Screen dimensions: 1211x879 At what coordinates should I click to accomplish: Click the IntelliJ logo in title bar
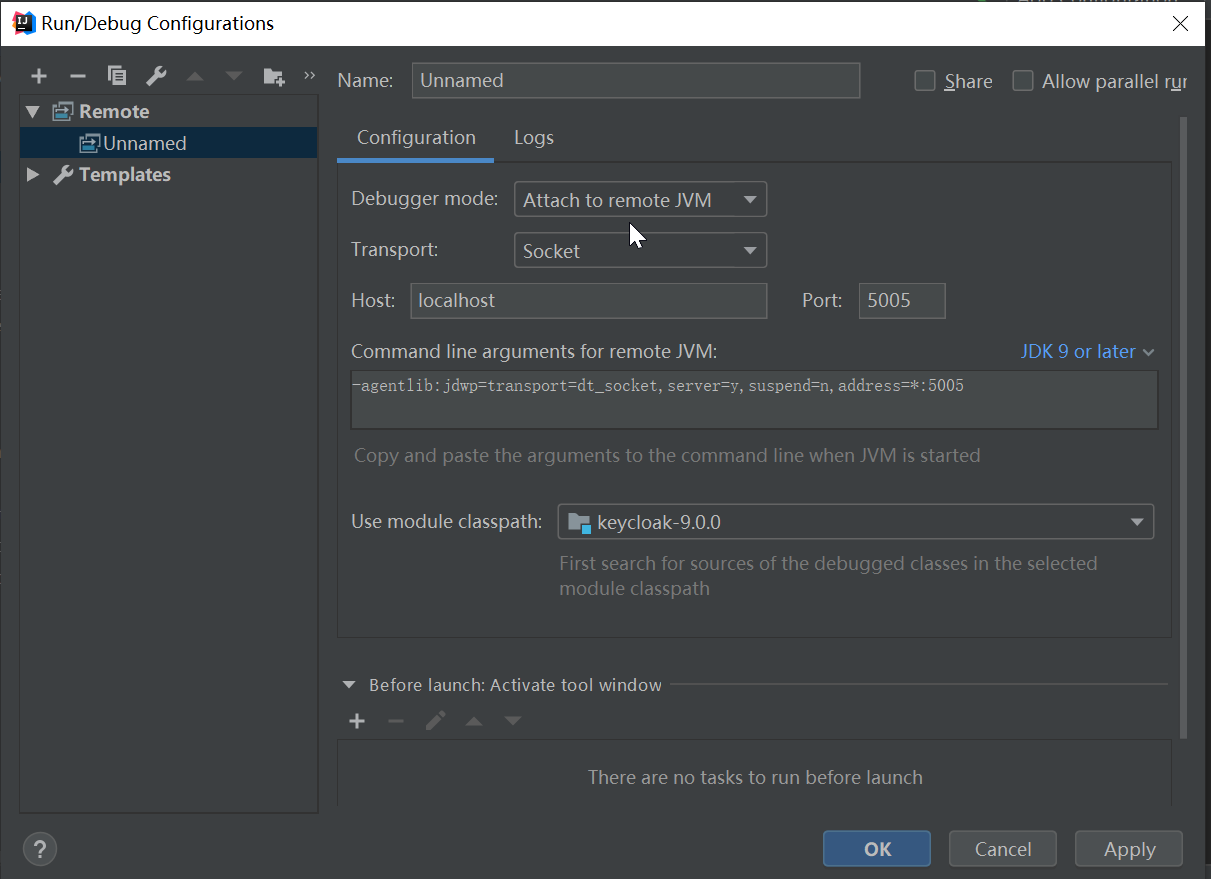coord(24,23)
